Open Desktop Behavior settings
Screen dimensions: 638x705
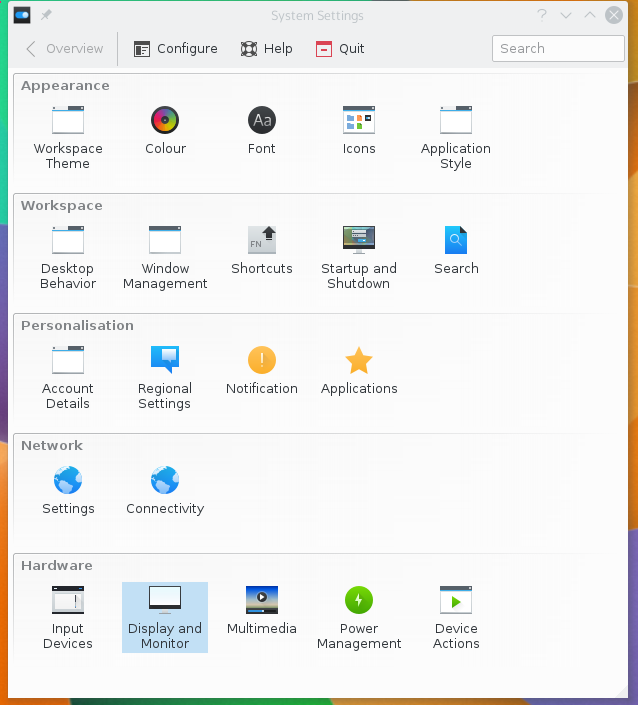pos(68,258)
